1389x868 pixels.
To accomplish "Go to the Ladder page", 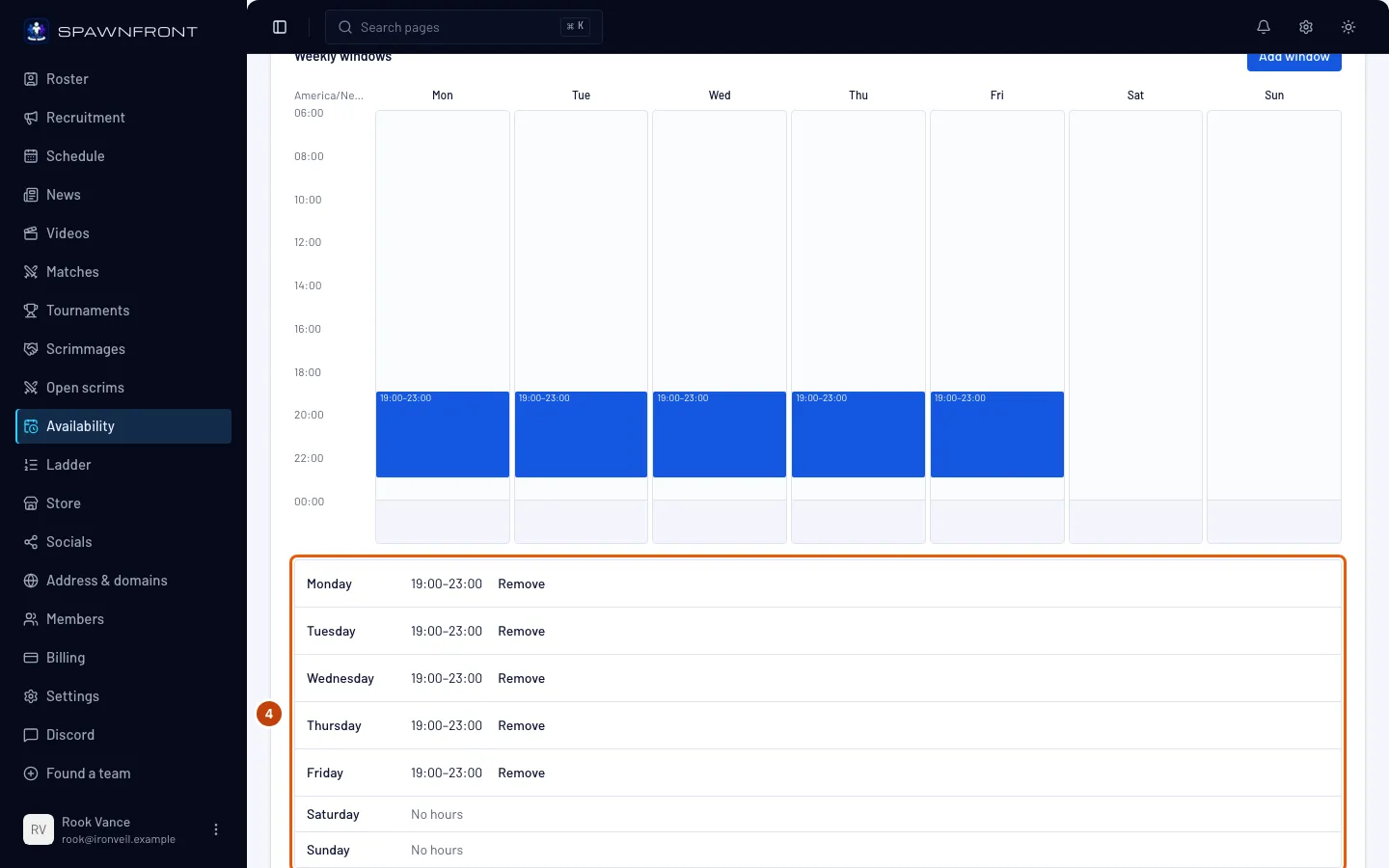I will pyautogui.click(x=123, y=465).
